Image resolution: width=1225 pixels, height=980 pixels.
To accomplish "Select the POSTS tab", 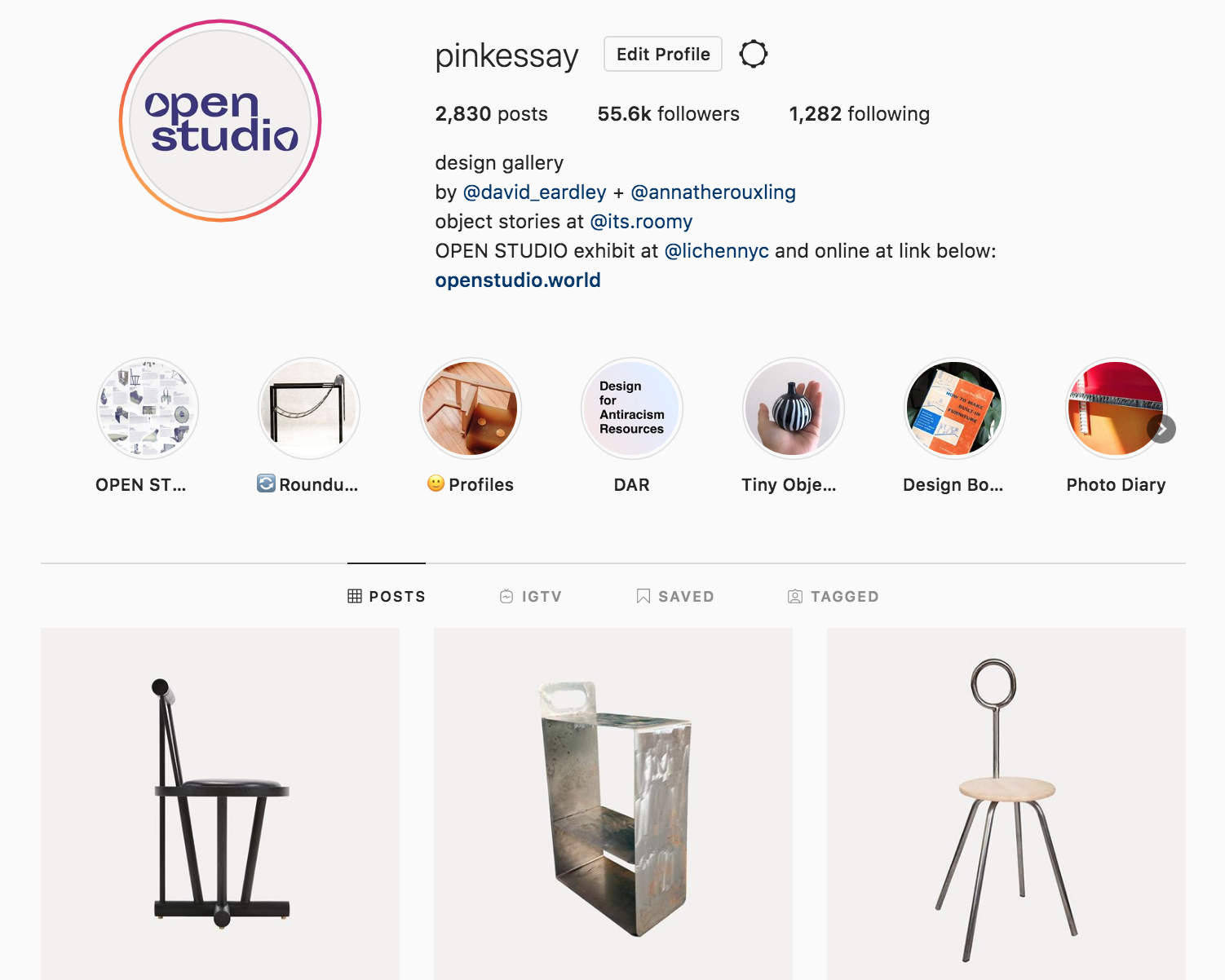I will pyautogui.click(x=387, y=597).
